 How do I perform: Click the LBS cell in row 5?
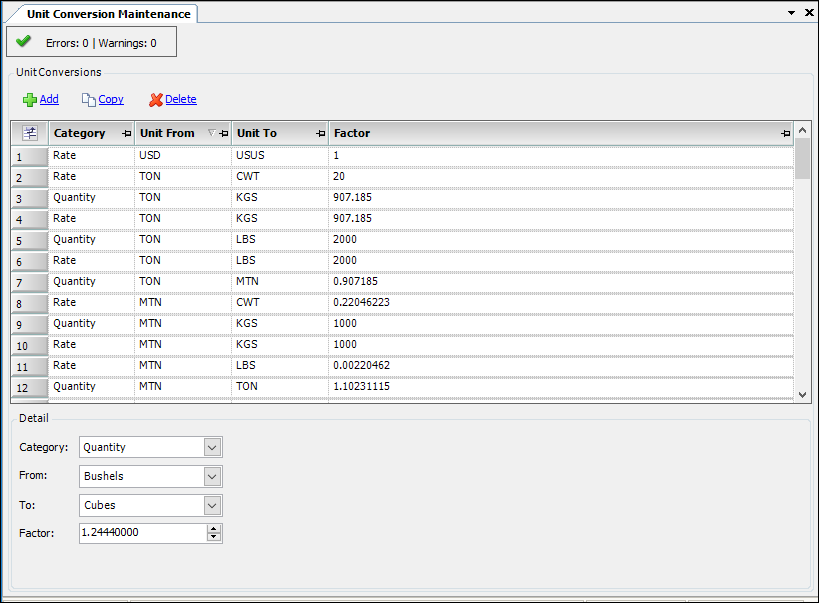280,239
